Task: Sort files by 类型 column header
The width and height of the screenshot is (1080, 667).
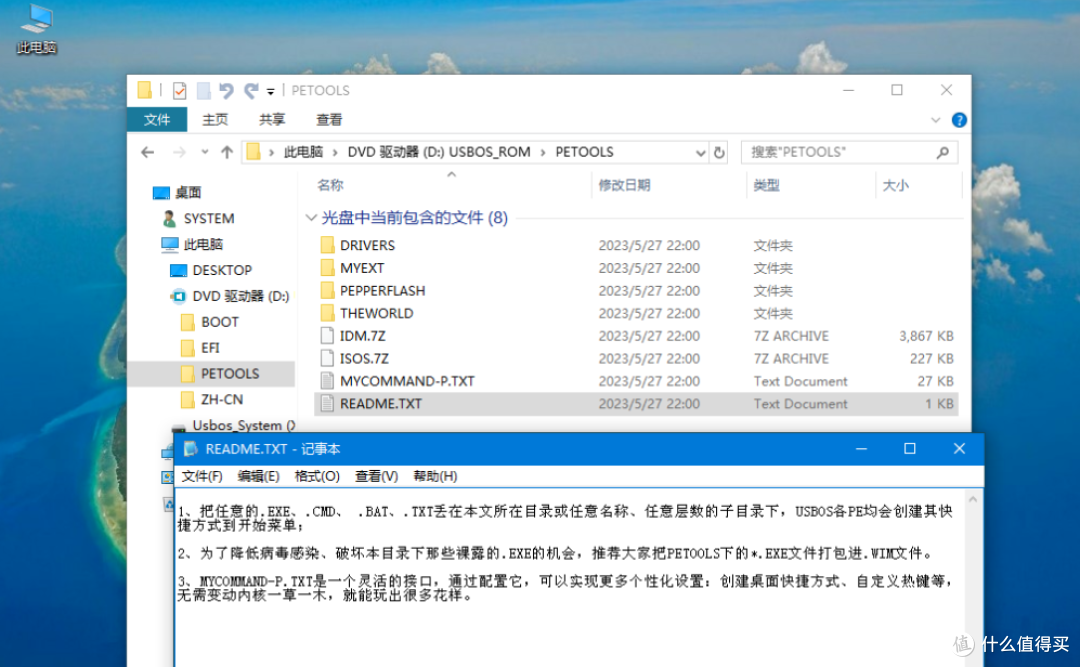Action: click(767, 185)
